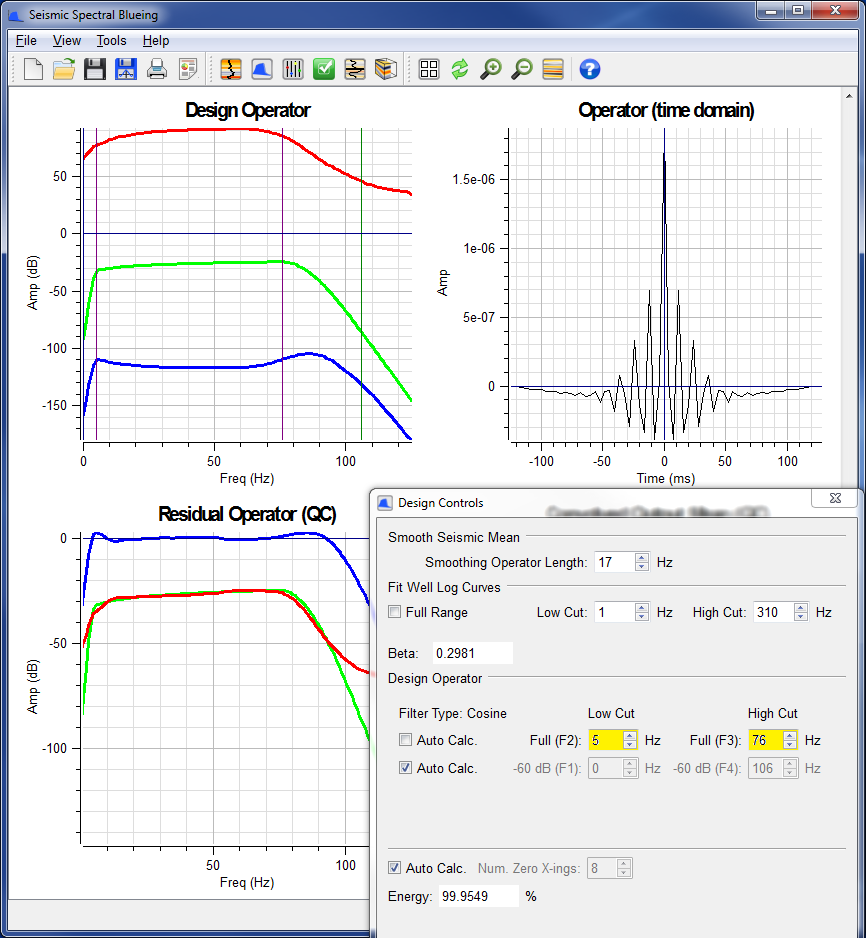Image resolution: width=866 pixels, height=938 pixels.
Task: Open the View menu
Action: 66,41
